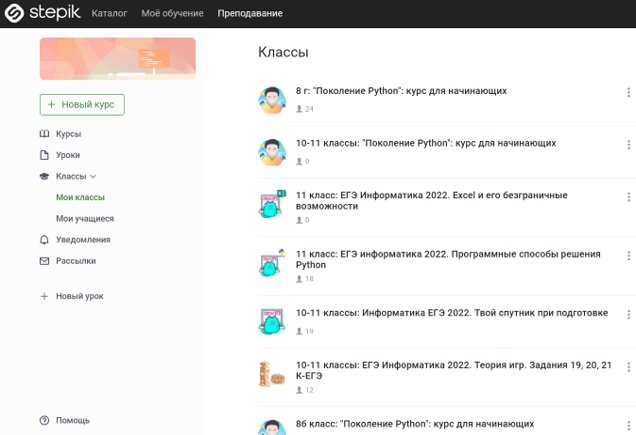Click thumbnail of Твой спутник при подготовке class
Screen dimensions: 636x435
tap(272, 321)
